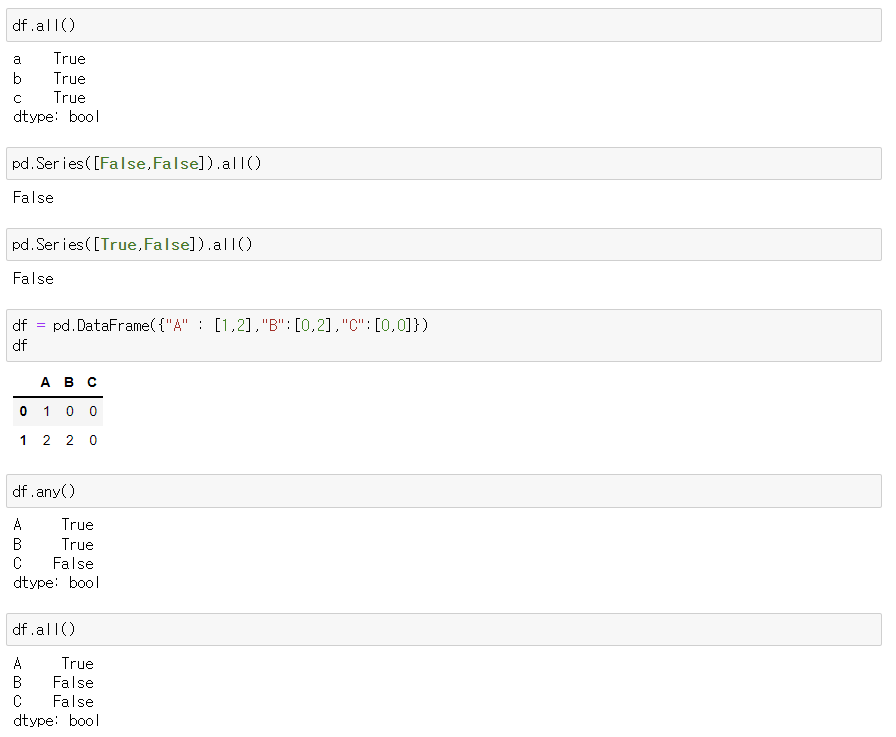The width and height of the screenshot is (896, 737).
Task: Click the df.all() cell below the df.any() output
Action: coord(443,630)
